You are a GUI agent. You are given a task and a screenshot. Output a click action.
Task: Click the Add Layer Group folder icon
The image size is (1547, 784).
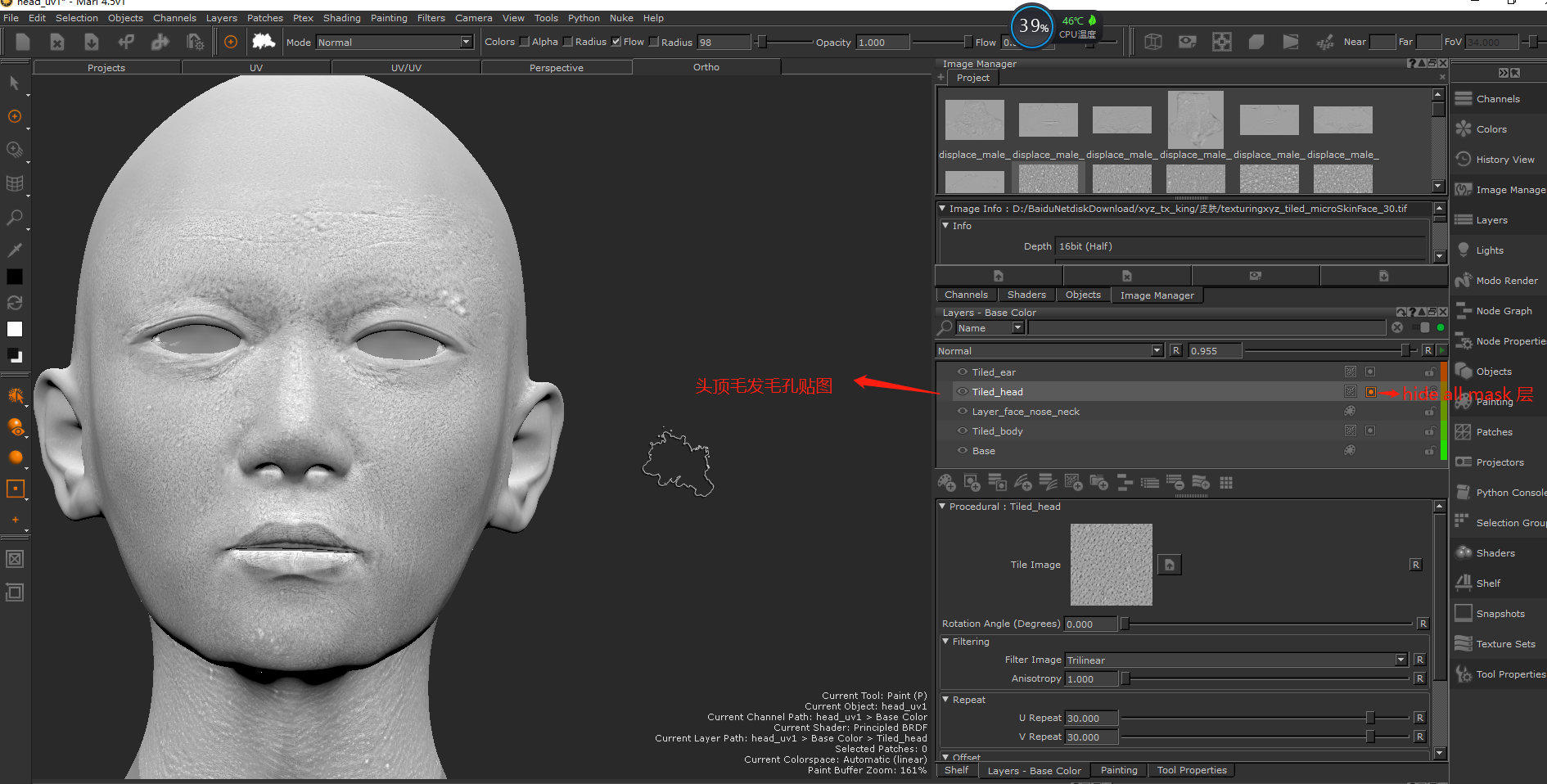[x=1098, y=483]
